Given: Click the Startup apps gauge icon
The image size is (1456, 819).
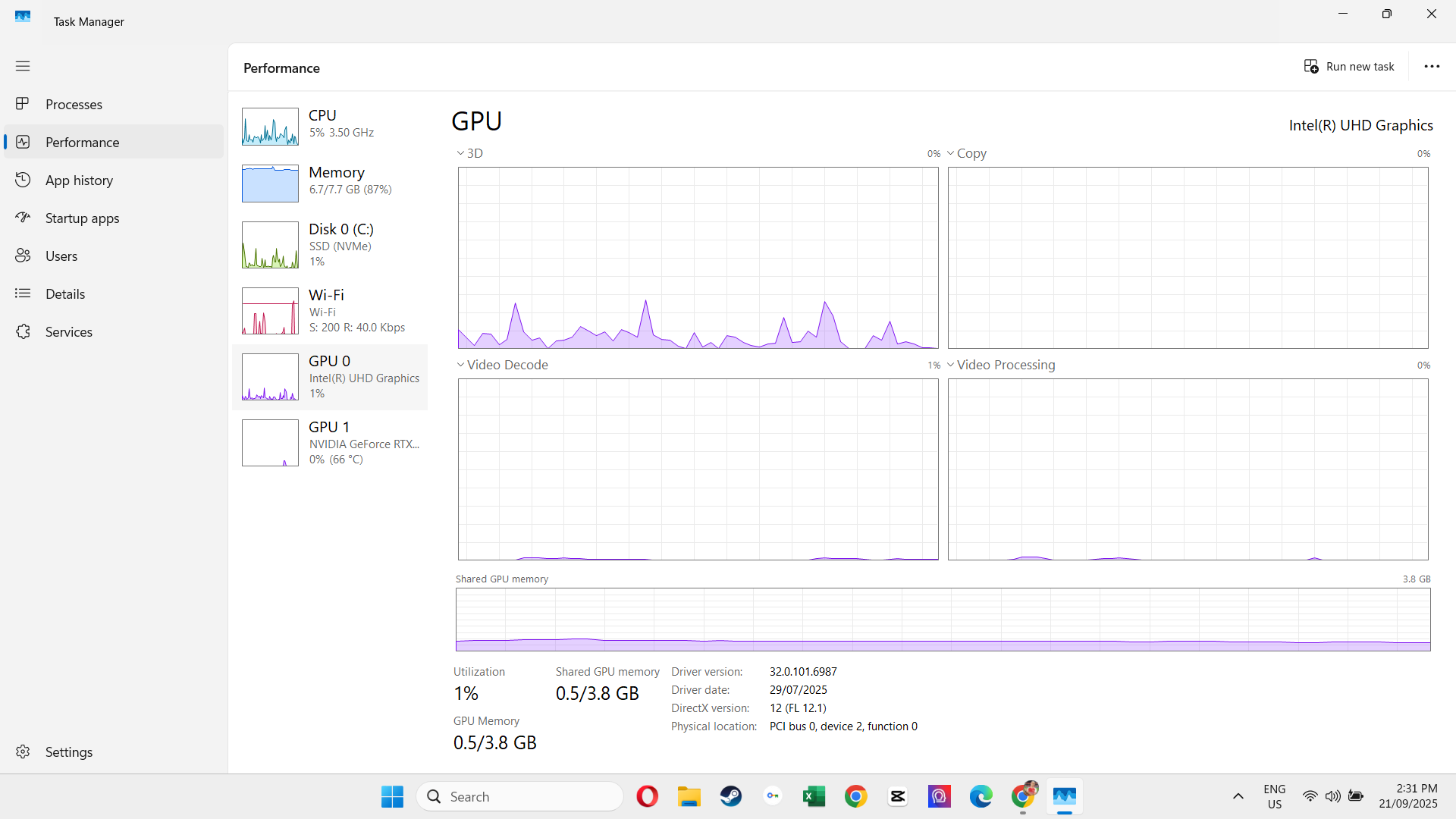Looking at the screenshot, I should [x=23, y=218].
